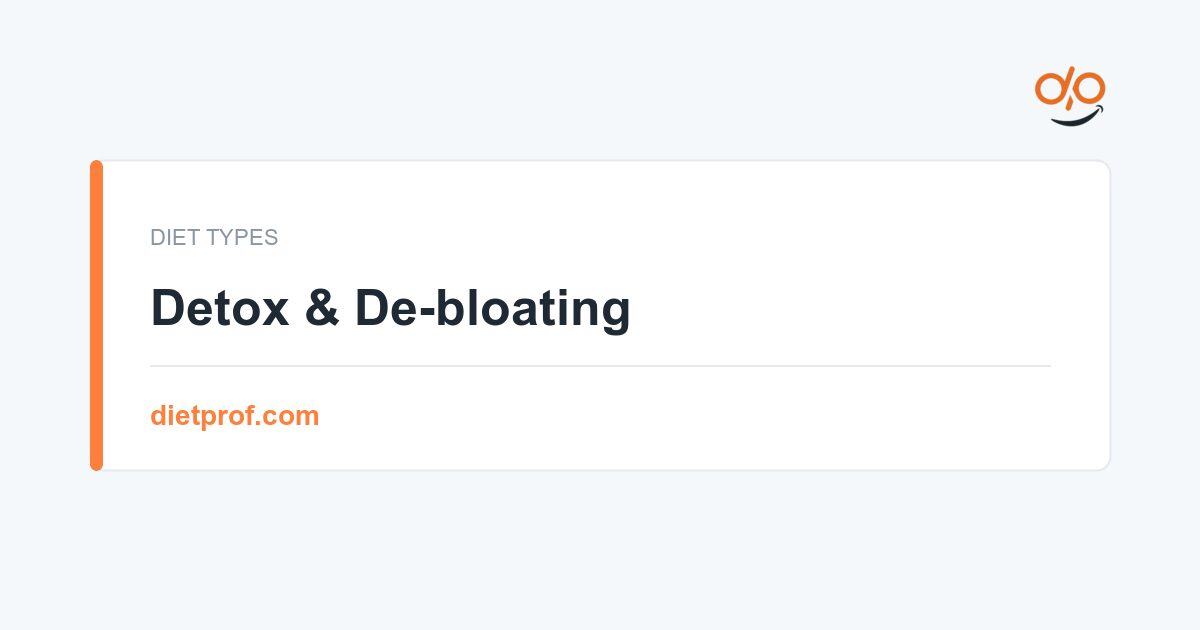Image resolution: width=1200 pixels, height=630 pixels.
Task: Click the orange vertical accent bar
Action: pyautogui.click(x=96, y=315)
